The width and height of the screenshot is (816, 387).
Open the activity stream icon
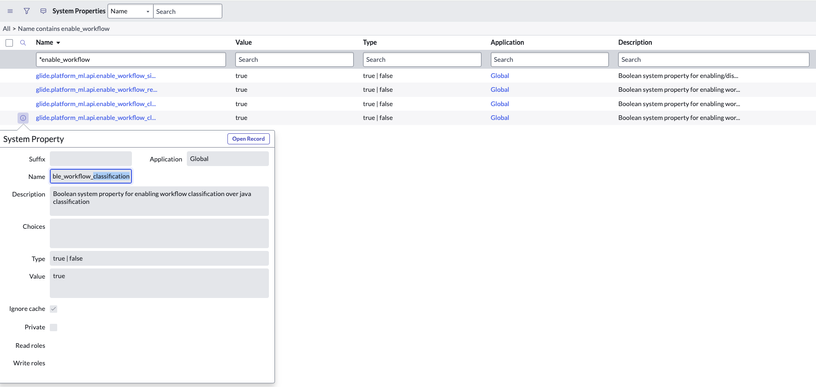[x=43, y=11]
